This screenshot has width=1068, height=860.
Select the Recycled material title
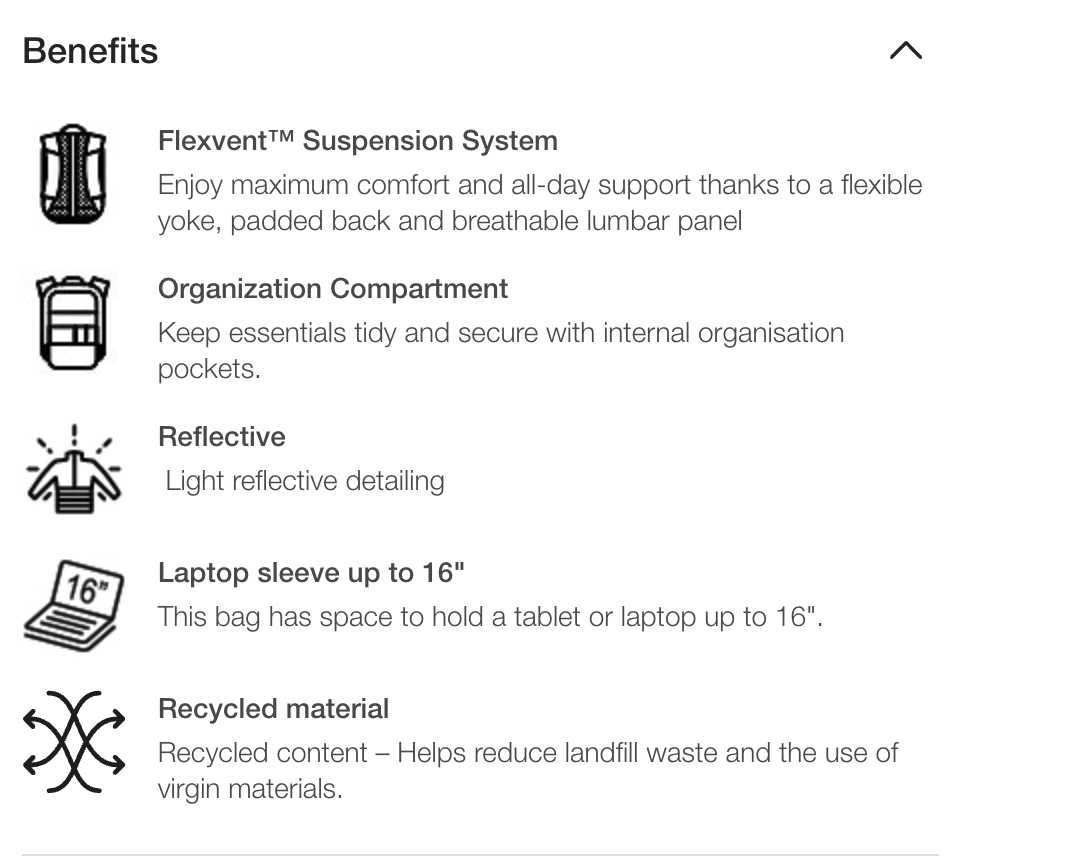pyautogui.click(x=273, y=709)
